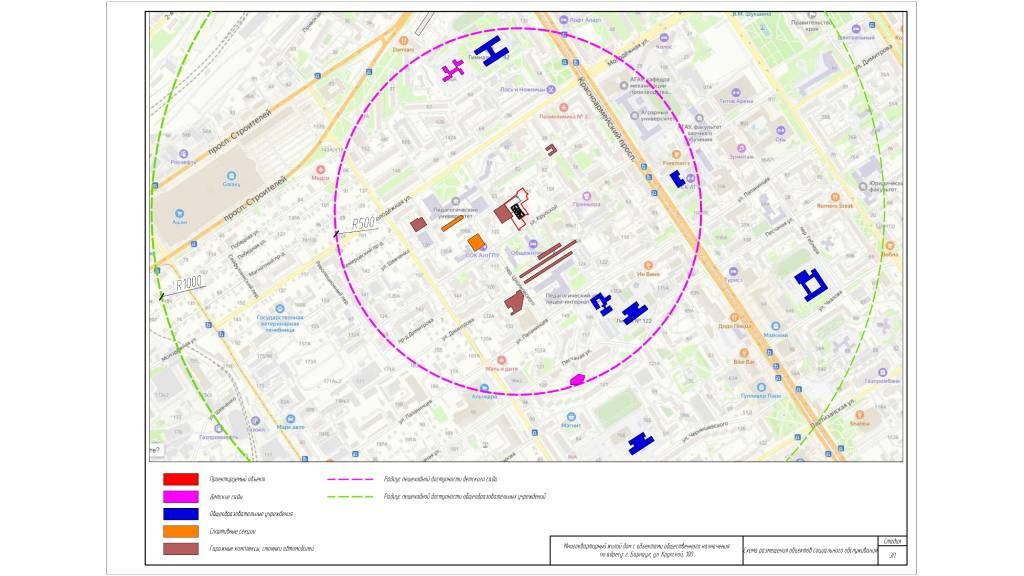Click the Роснефть fuel station icon
This screenshot has width=1024, height=576.
(x=183, y=154)
